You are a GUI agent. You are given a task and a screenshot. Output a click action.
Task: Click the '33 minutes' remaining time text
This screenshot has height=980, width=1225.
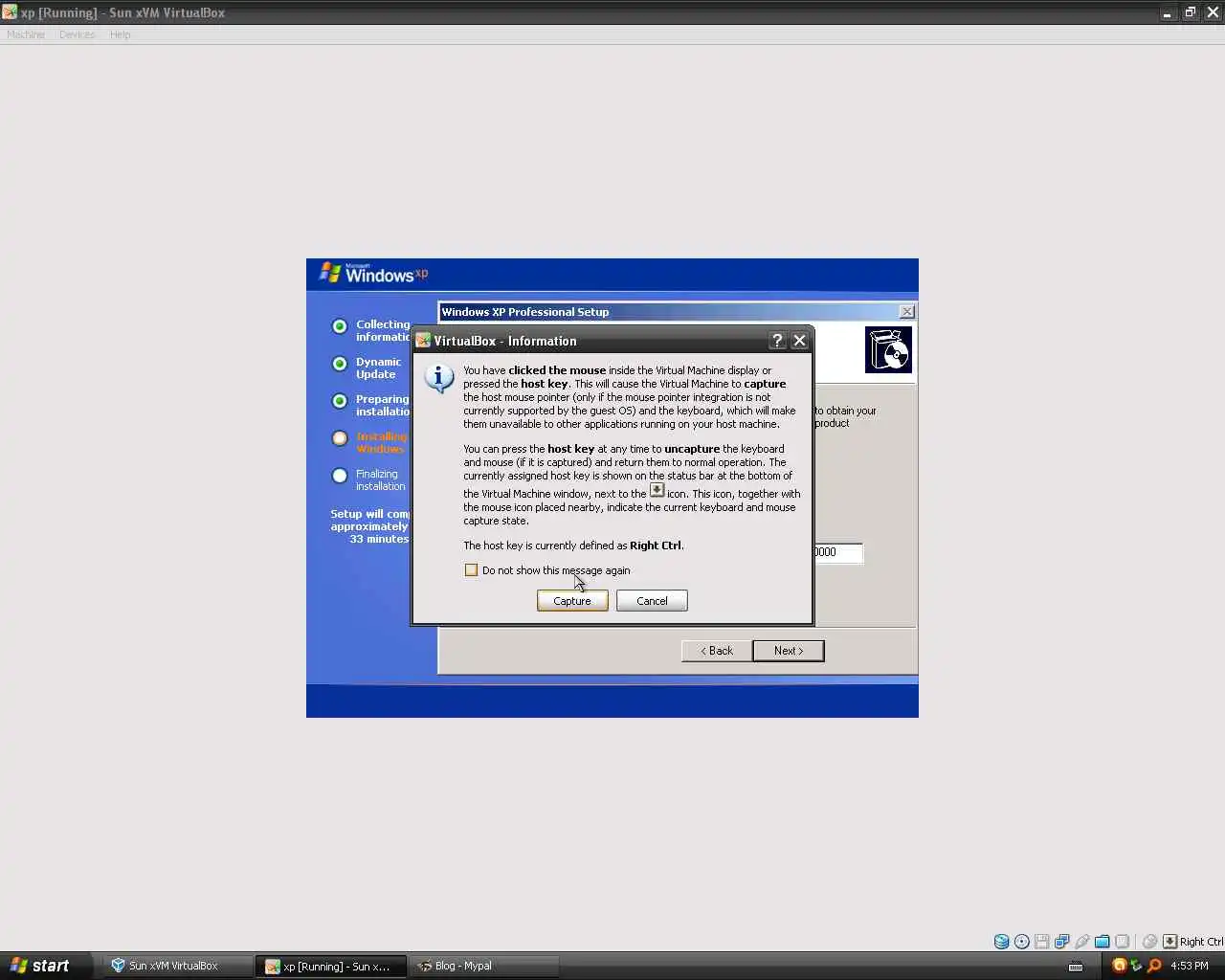(379, 539)
